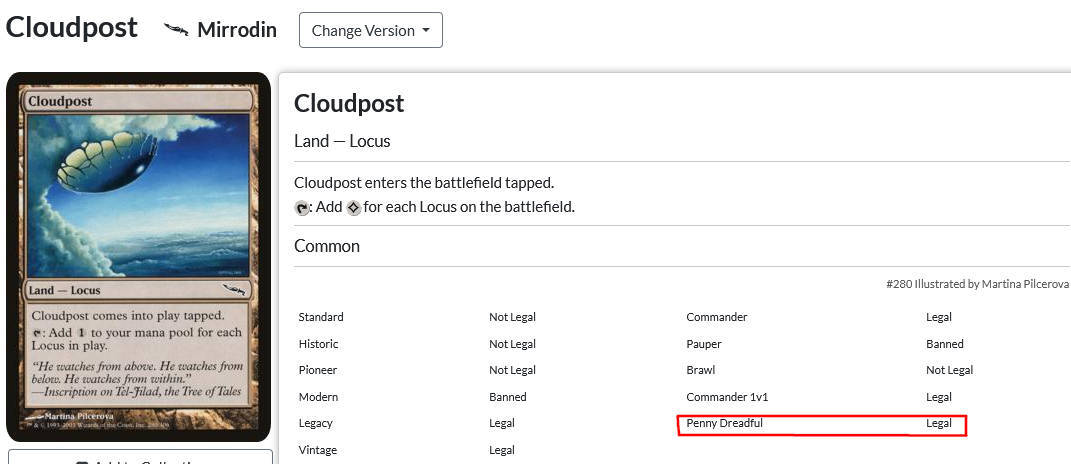
Task: Click the Cloudpost heading in details panel
Action: 349,103
